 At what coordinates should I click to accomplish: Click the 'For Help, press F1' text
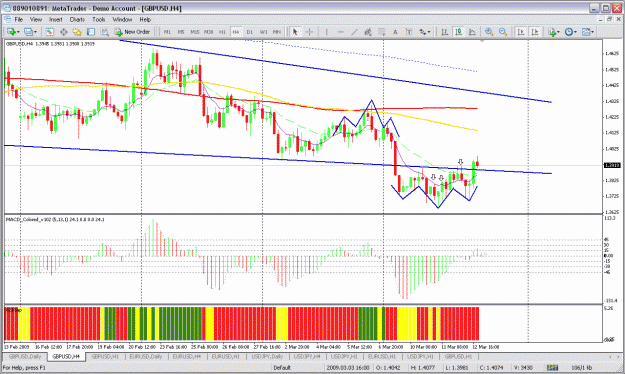24,368
